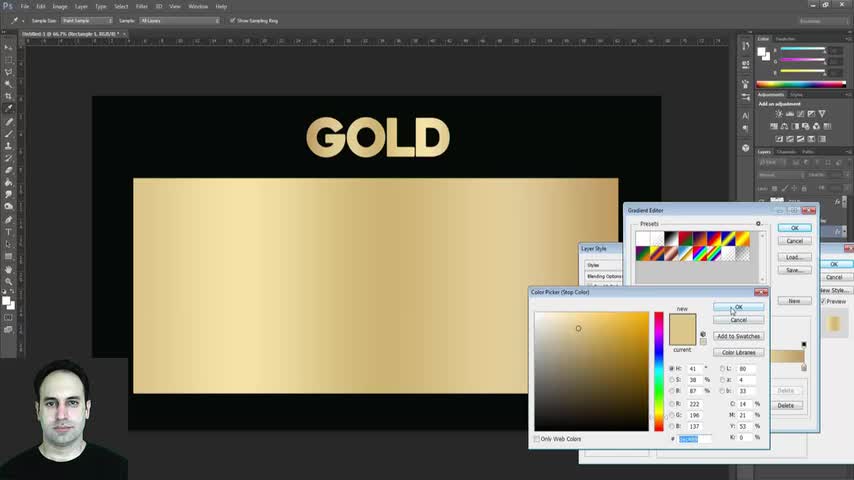The height and width of the screenshot is (480, 854).
Task: Select G radio button in Color Picker
Action: click(672, 415)
